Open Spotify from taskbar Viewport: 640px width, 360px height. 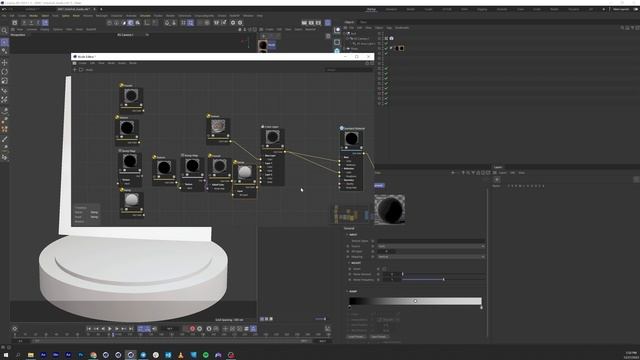tap(206, 355)
